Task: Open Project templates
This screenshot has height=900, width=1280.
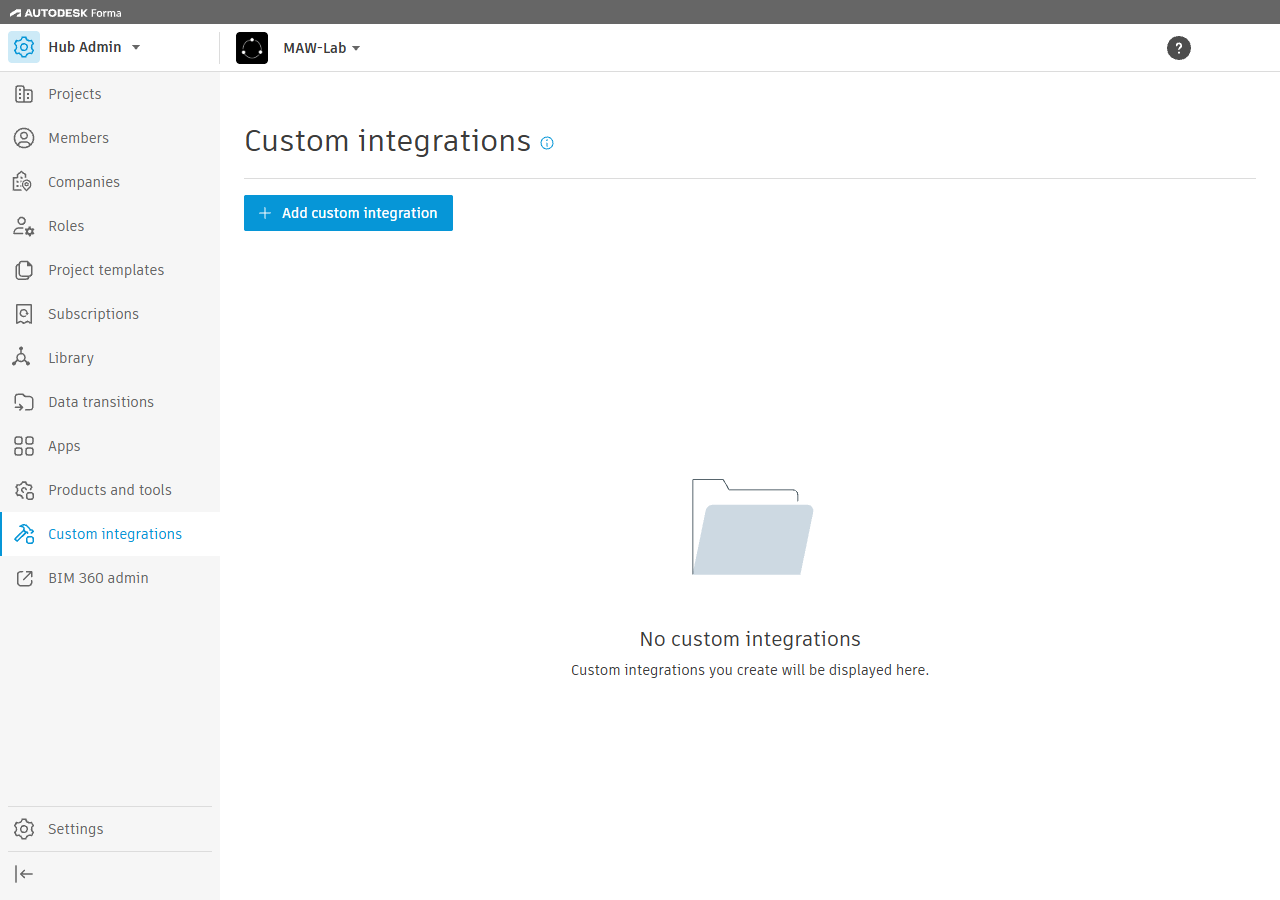Action: click(106, 270)
